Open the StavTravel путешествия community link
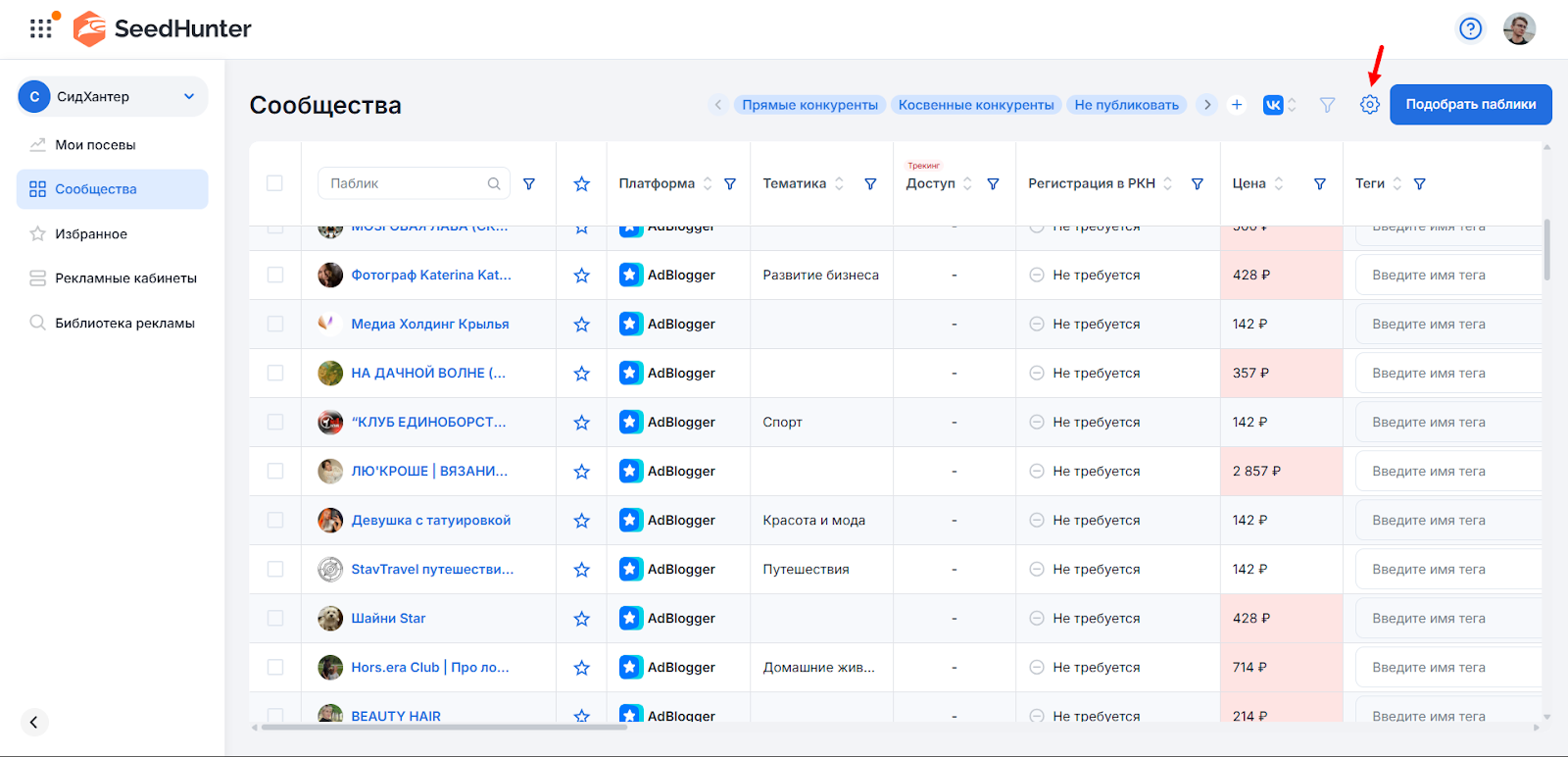Viewport: 1568px width, 757px height. tap(432, 570)
